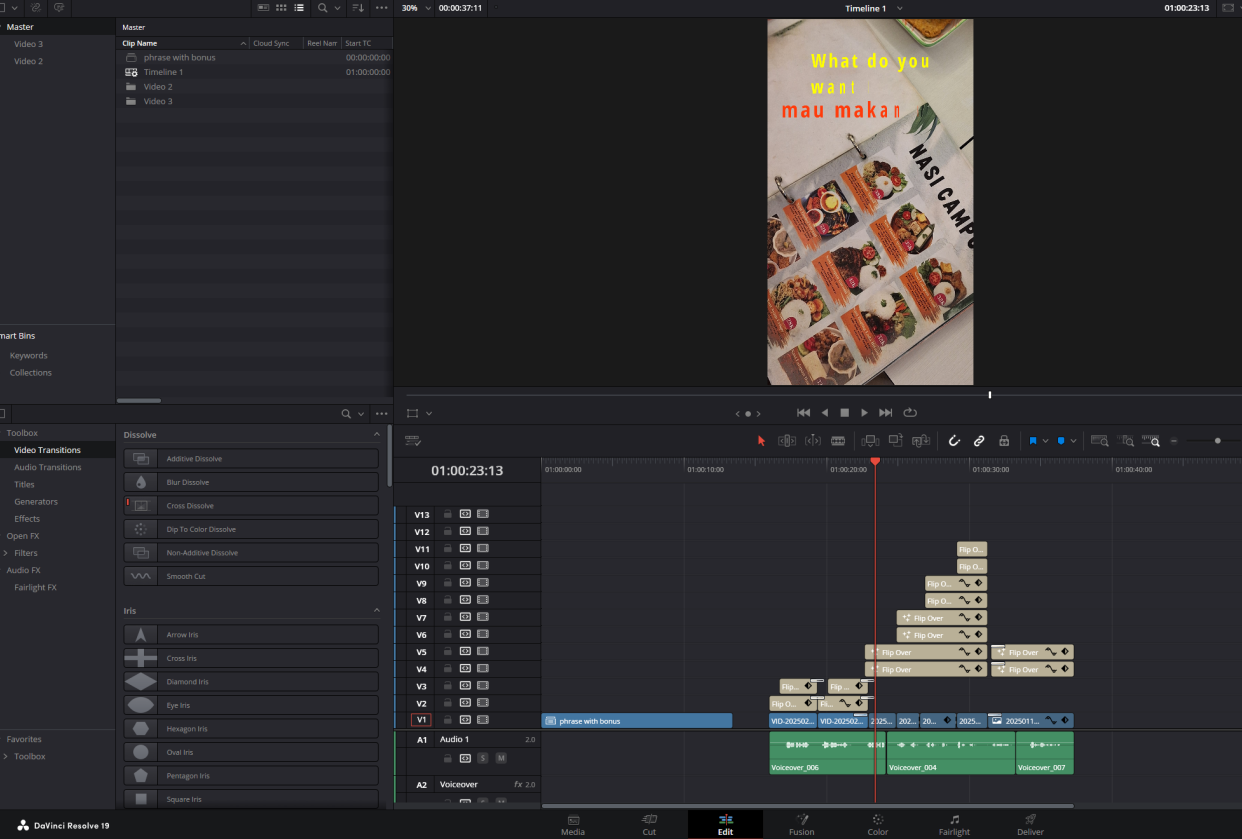Disable video track V5 visibility

pos(483,652)
